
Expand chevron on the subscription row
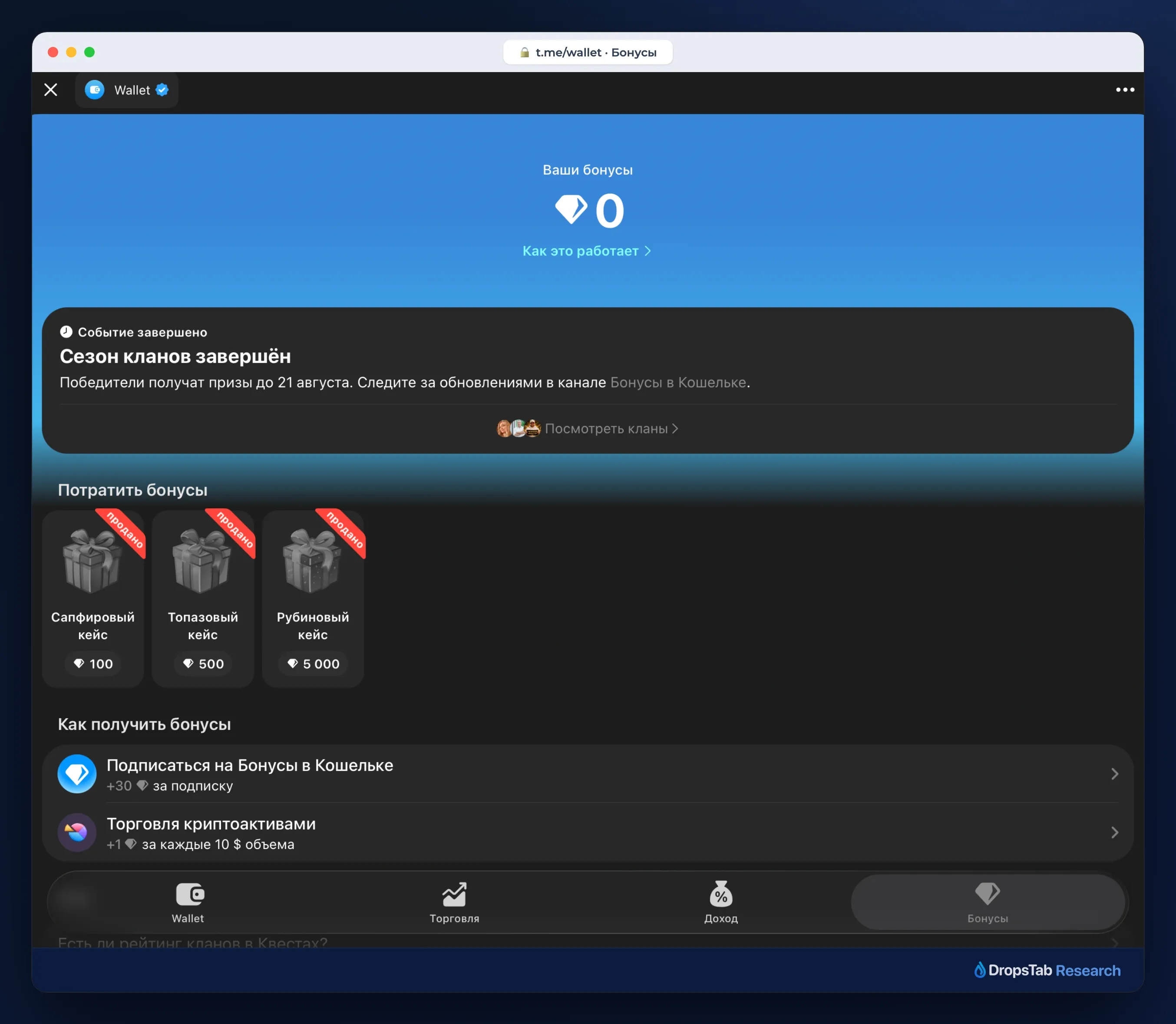pyautogui.click(x=1114, y=774)
